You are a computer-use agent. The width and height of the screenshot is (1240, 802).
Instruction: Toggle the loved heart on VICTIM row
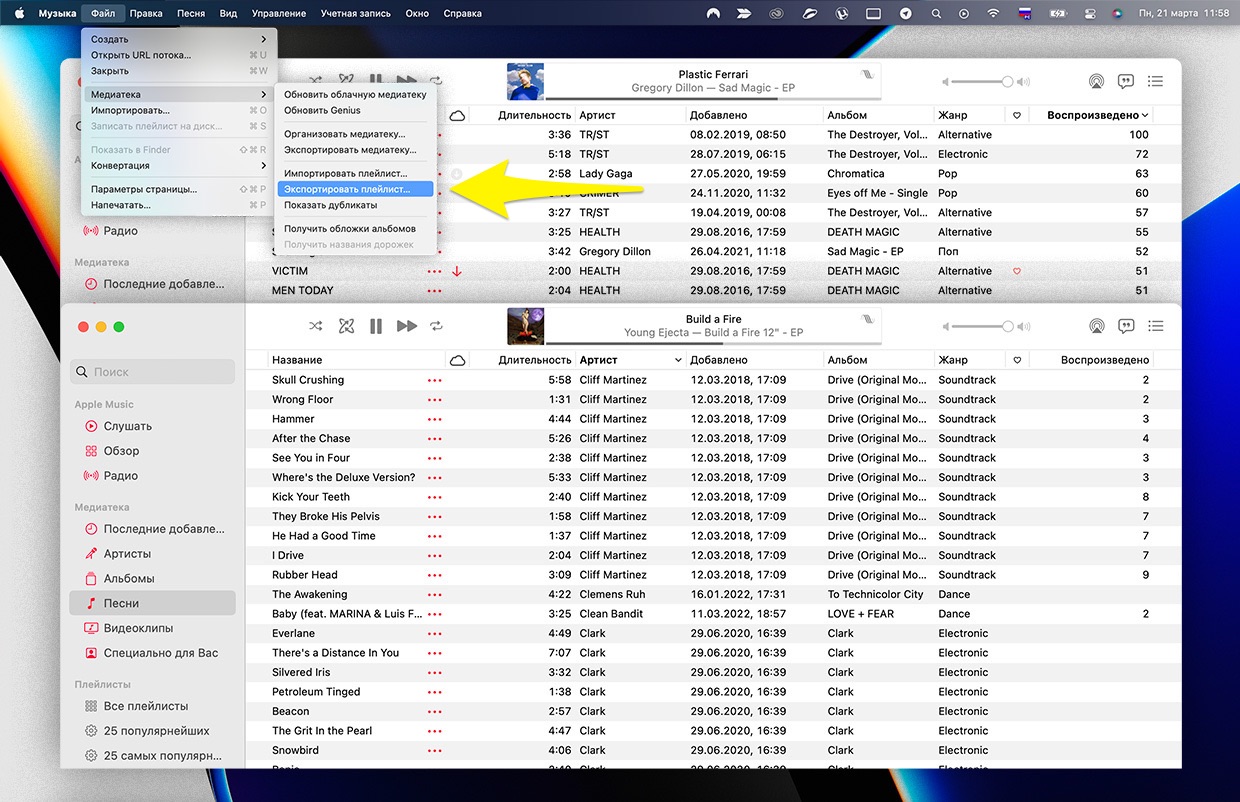click(1017, 271)
